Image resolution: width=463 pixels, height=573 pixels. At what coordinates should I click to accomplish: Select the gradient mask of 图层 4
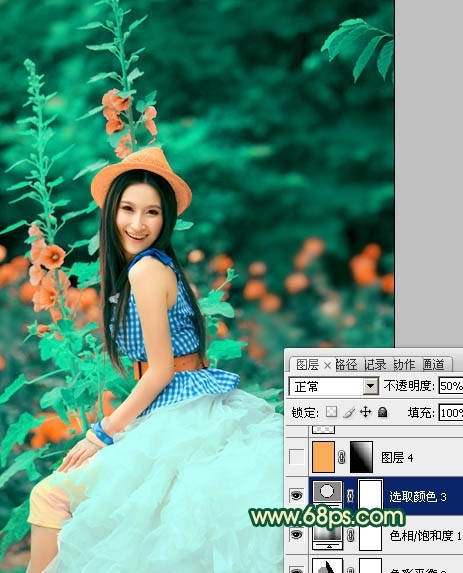click(x=361, y=457)
